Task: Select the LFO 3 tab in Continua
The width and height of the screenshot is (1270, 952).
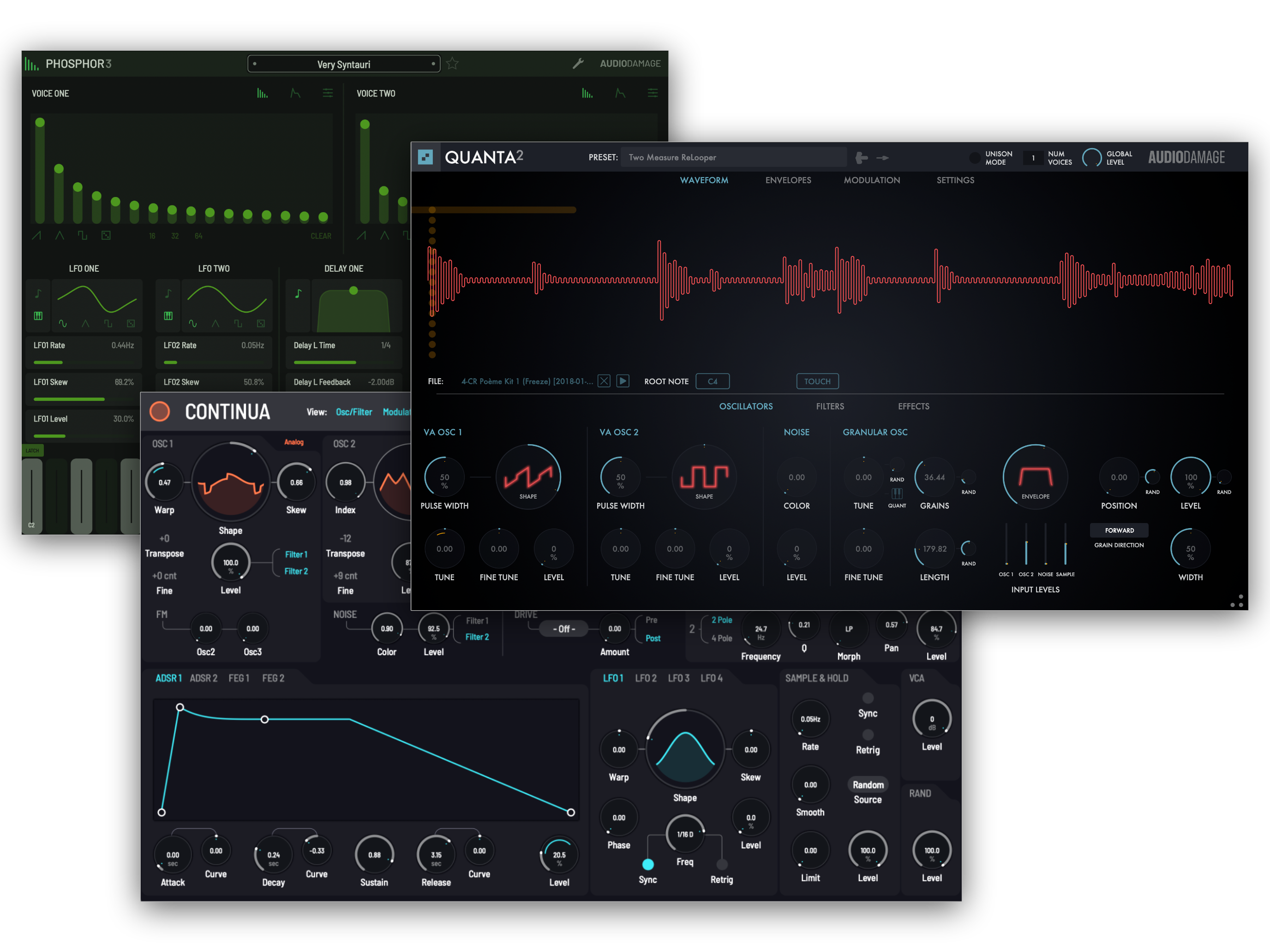Action: tap(679, 678)
